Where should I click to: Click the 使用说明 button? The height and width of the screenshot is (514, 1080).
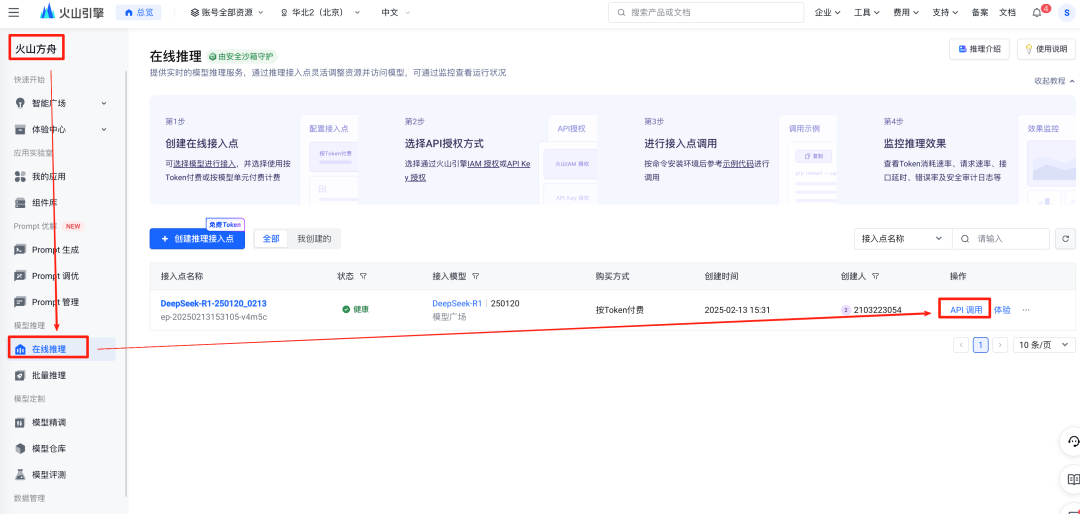(x=1046, y=49)
